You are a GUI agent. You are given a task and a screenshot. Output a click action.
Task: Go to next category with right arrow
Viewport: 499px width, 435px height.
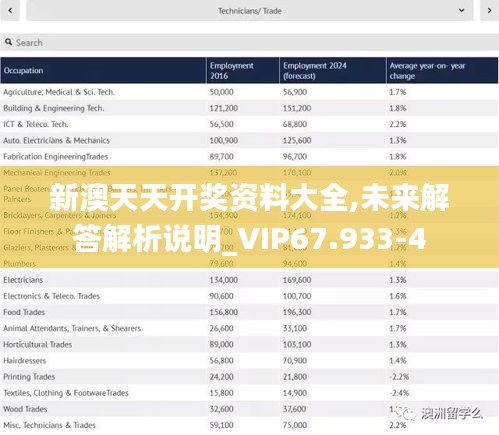(489, 11)
